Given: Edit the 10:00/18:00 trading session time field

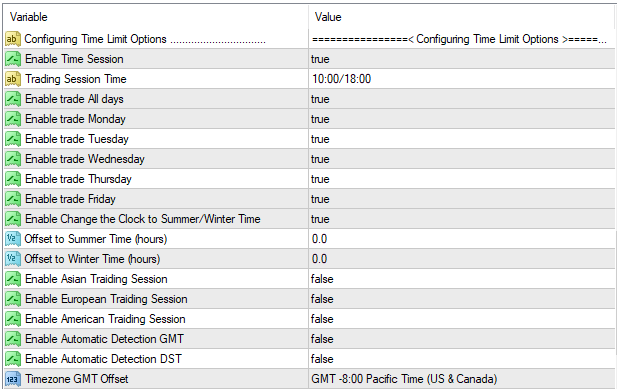Looking at the screenshot, I should [x=462, y=79].
